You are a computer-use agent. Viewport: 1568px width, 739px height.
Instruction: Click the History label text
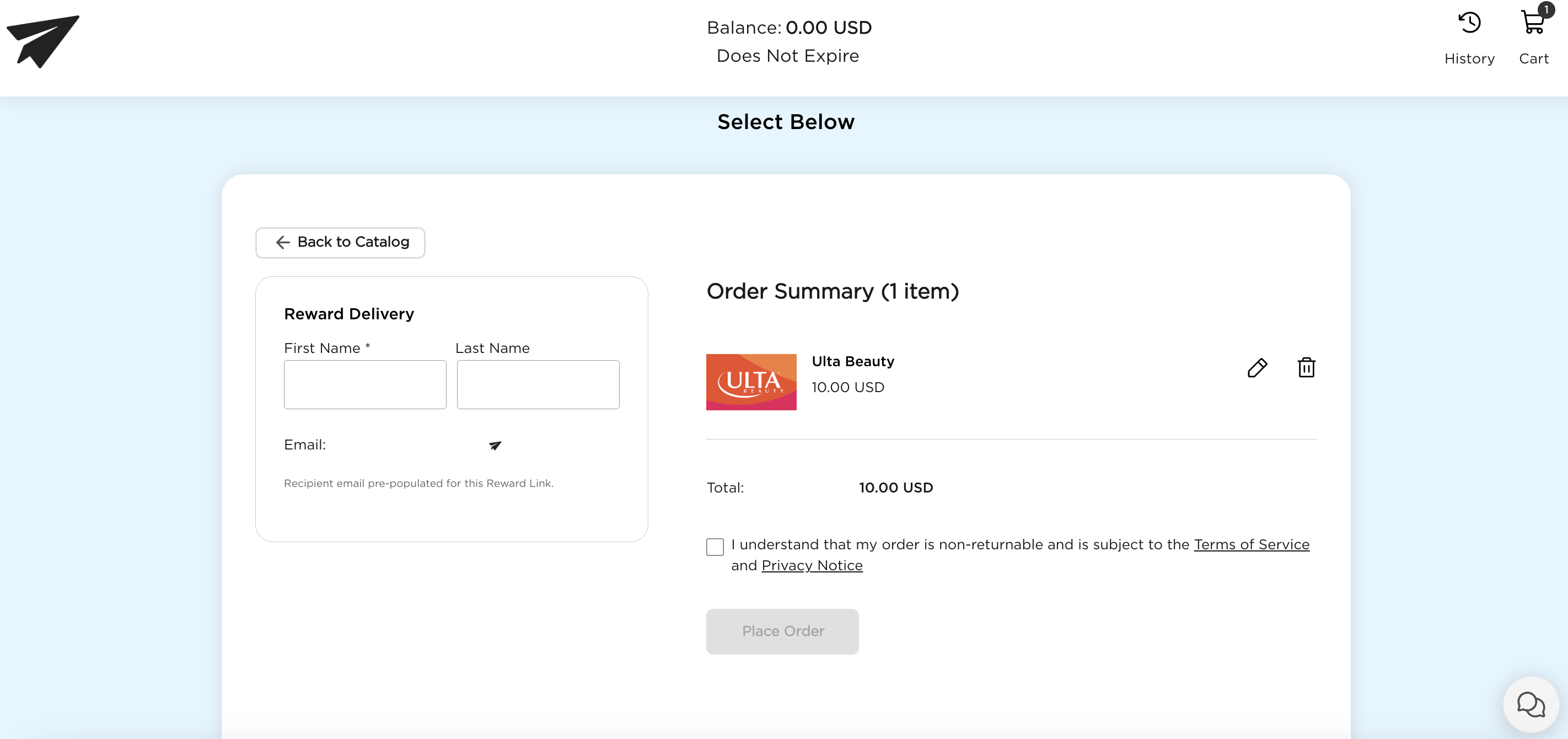[x=1469, y=58]
